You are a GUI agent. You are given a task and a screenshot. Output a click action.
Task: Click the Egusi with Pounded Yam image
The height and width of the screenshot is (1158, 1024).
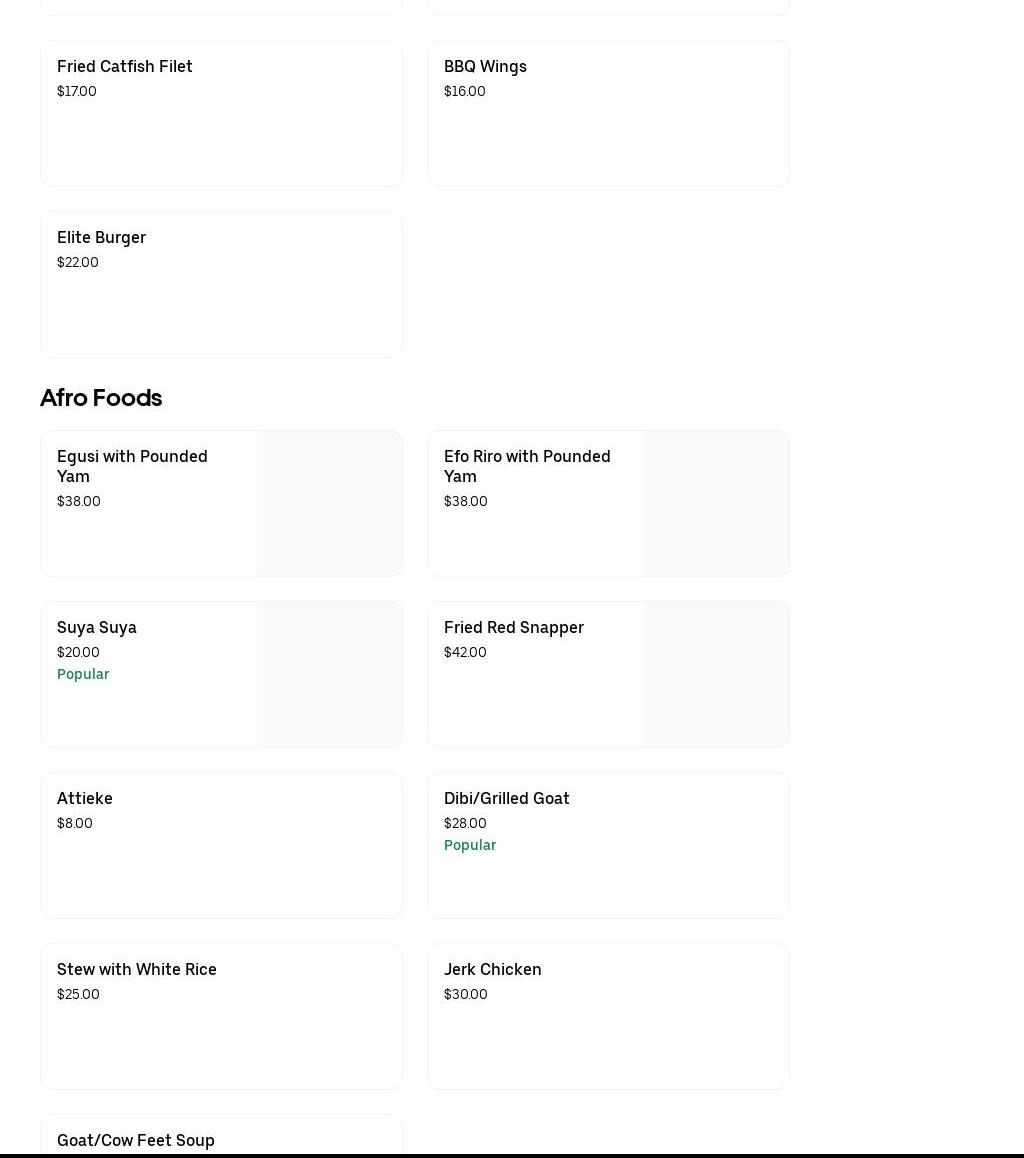coord(329,503)
